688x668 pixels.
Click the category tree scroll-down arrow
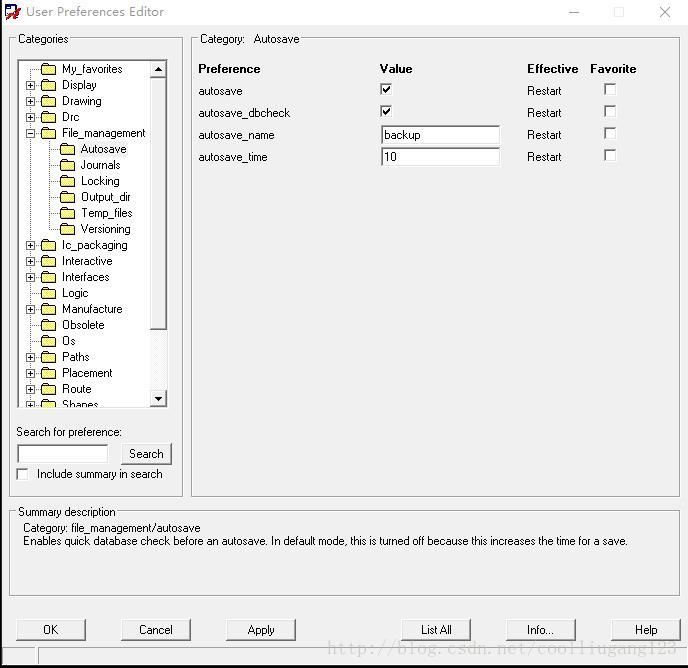coord(158,399)
